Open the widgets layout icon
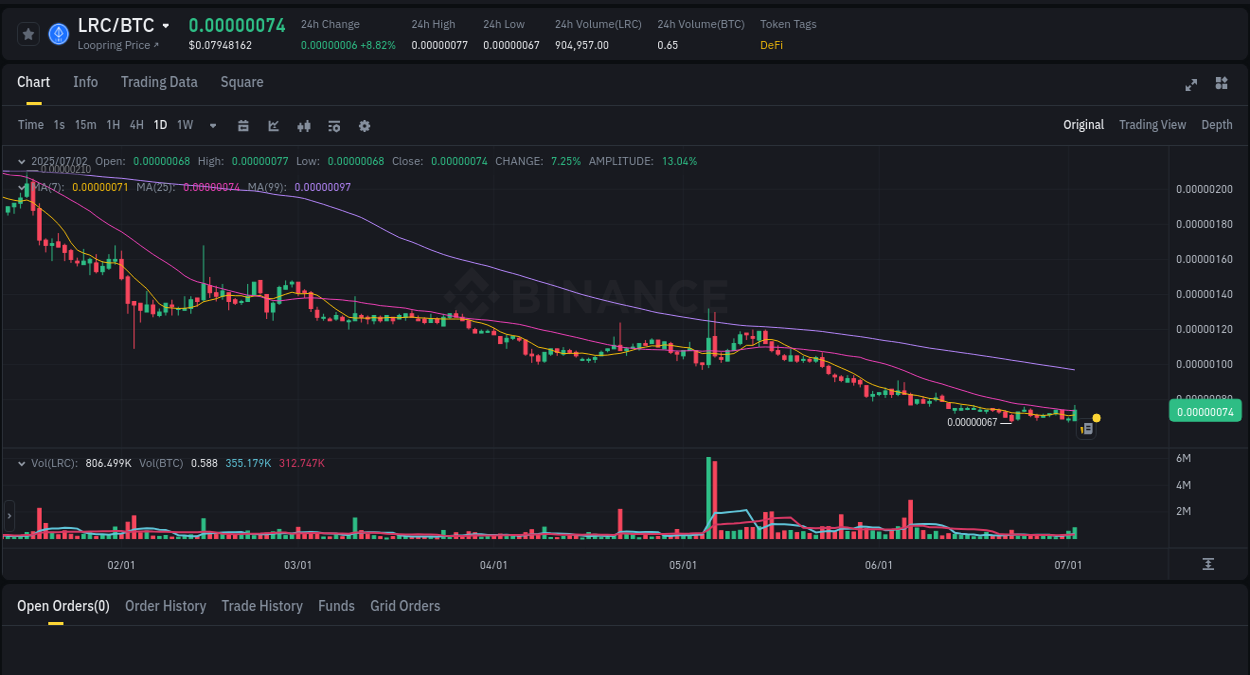This screenshot has width=1250, height=675. tap(1221, 85)
